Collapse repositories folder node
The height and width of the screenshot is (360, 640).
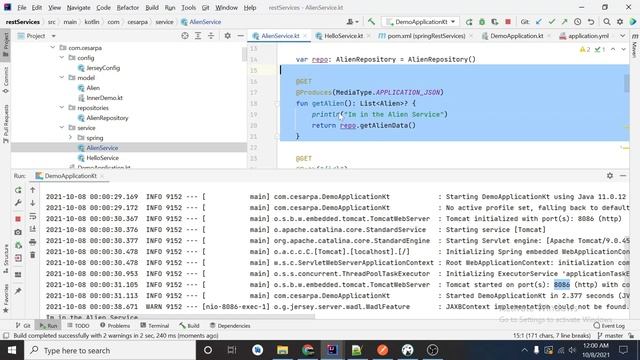pos(62,108)
